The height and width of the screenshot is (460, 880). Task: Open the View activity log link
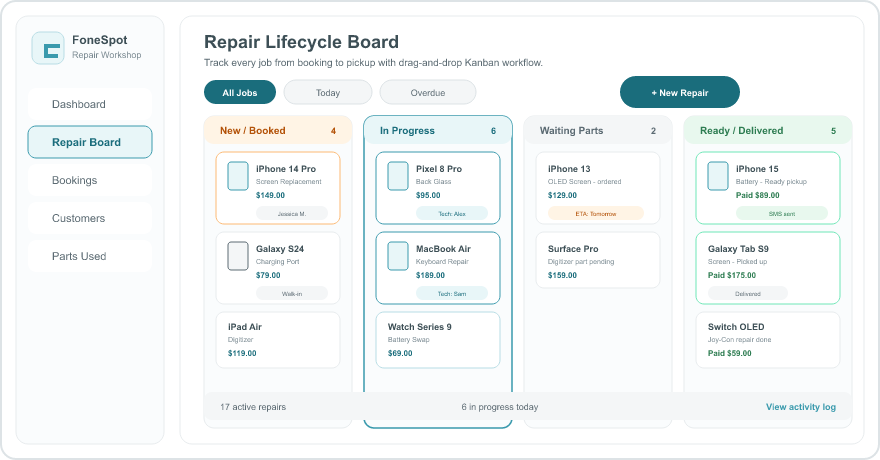(x=801, y=407)
